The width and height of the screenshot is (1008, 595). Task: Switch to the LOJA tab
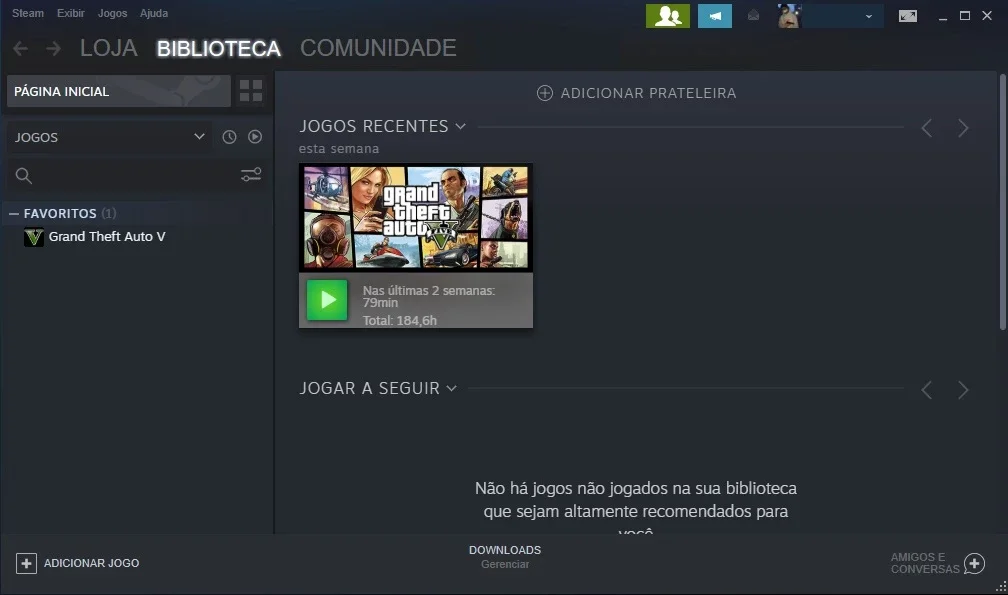[109, 48]
